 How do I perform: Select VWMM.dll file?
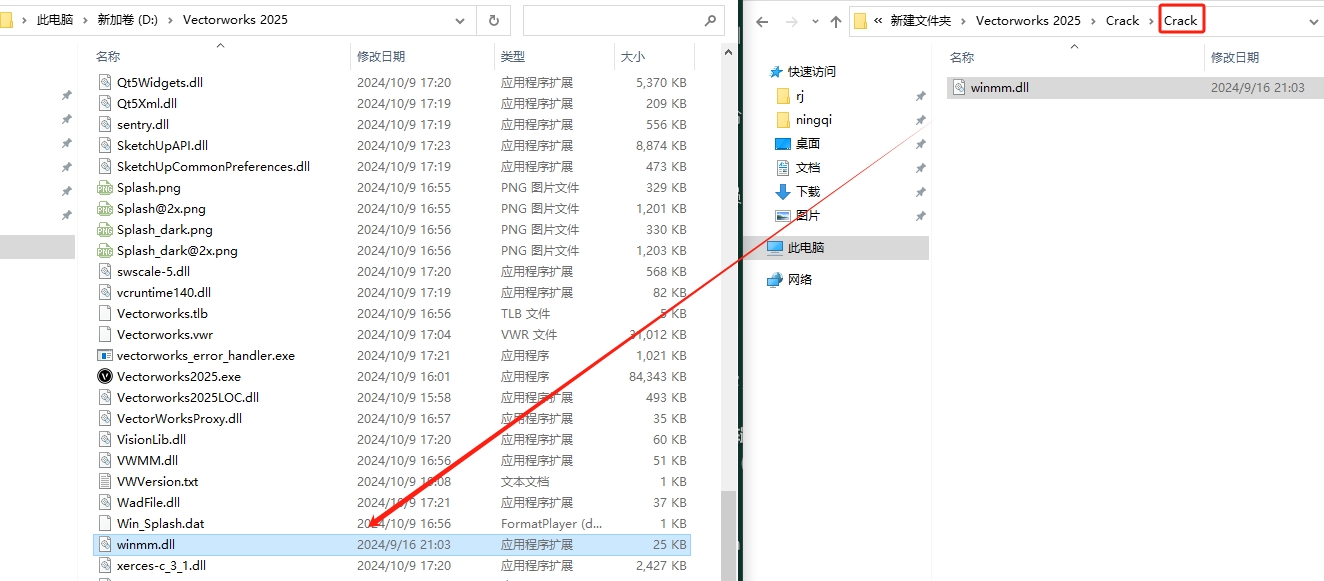[147, 460]
